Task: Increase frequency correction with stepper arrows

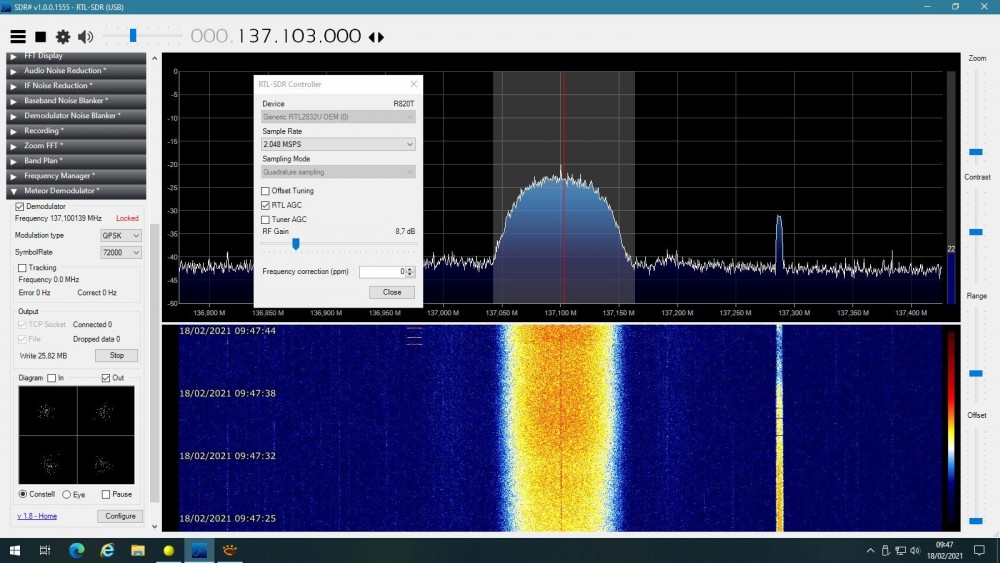Action: pyautogui.click(x=410, y=269)
